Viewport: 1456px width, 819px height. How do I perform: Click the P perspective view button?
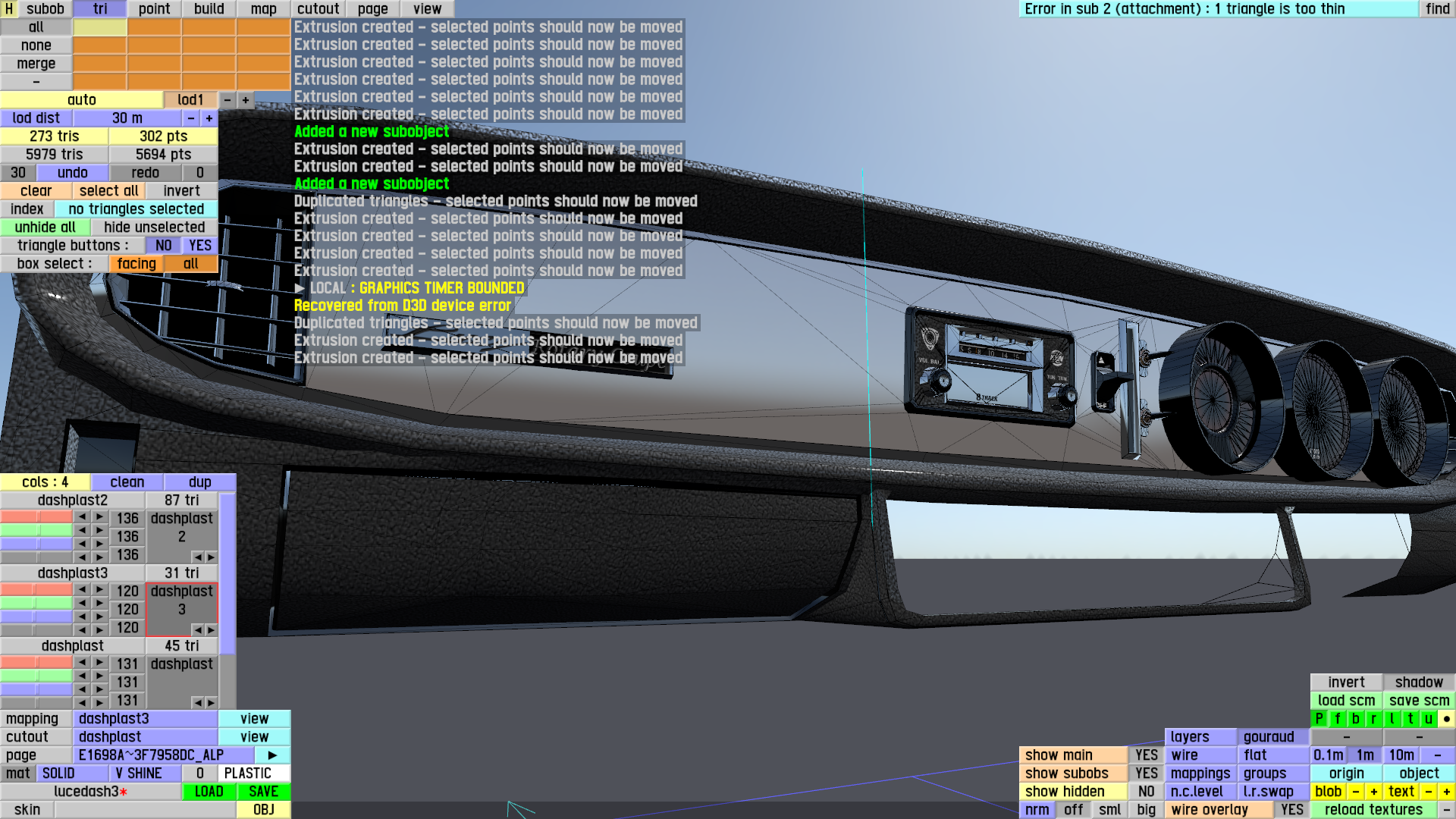[x=1319, y=719]
